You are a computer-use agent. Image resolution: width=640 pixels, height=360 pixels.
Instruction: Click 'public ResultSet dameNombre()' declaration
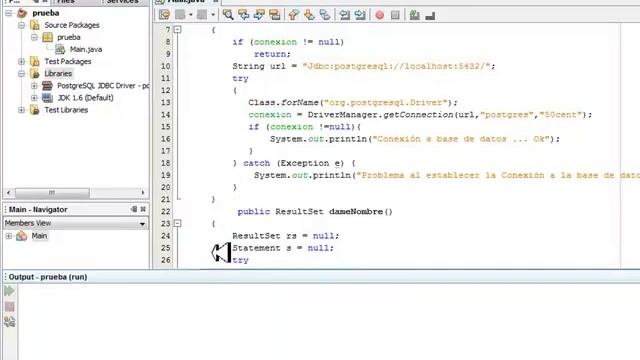[315, 212]
